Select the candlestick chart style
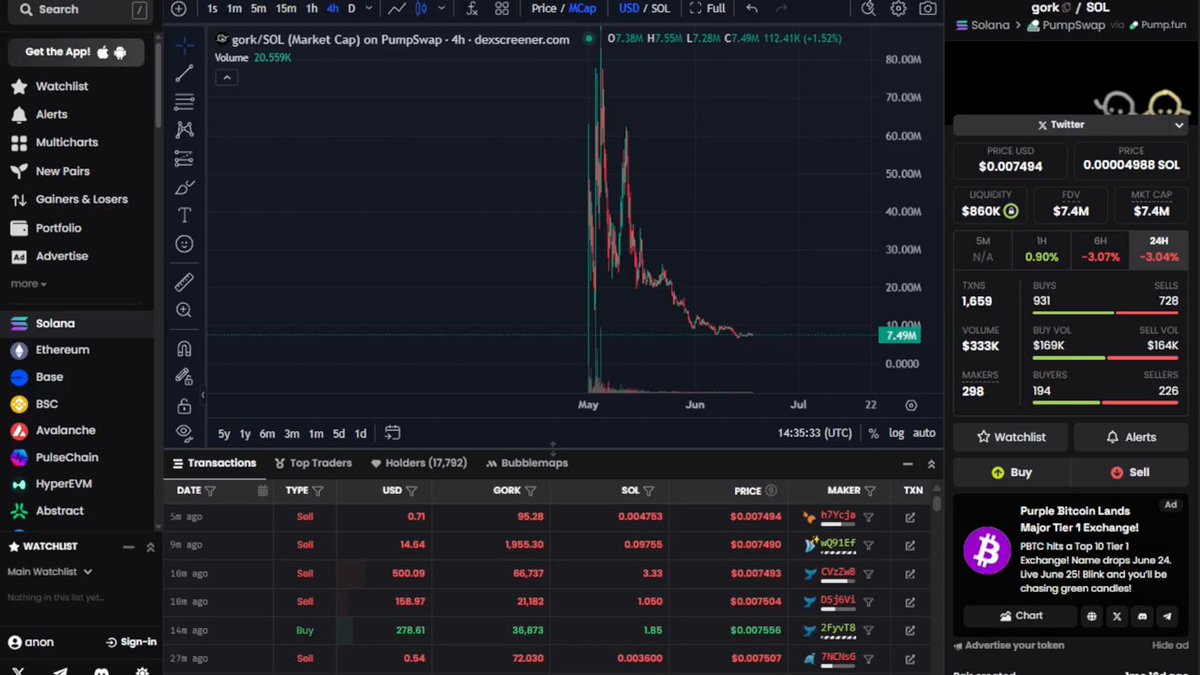This screenshot has height=675, width=1200. click(422, 8)
